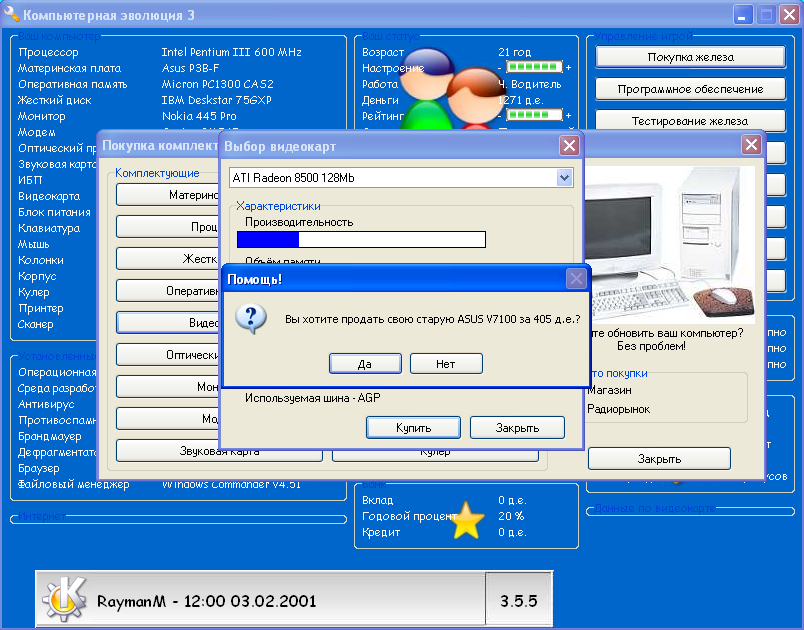Click the Micron PC1300 CAS2 memory value
Image resolution: width=804 pixels, height=630 pixels.
(x=217, y=84)
